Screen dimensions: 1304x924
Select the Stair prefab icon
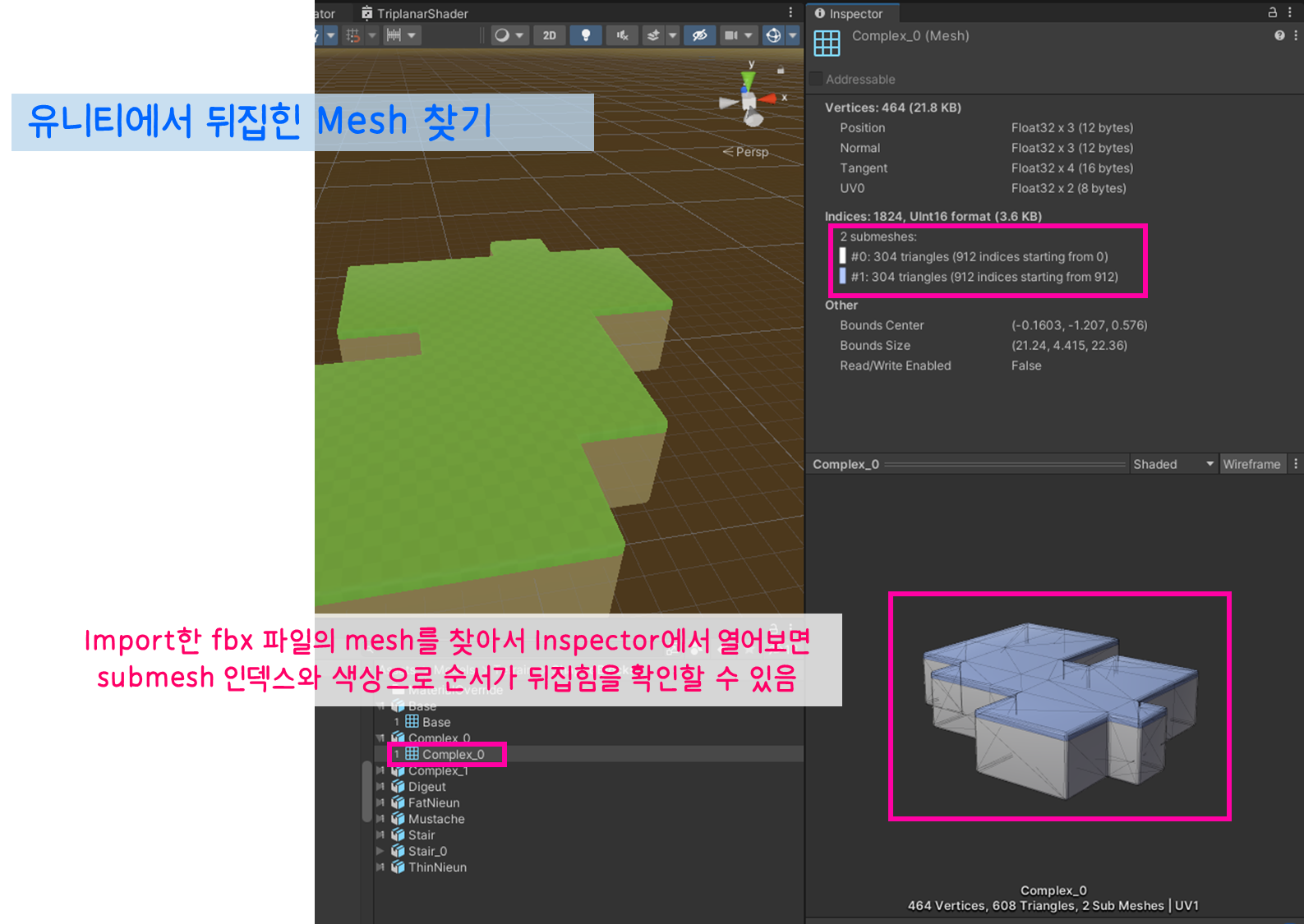pos(398,834)
